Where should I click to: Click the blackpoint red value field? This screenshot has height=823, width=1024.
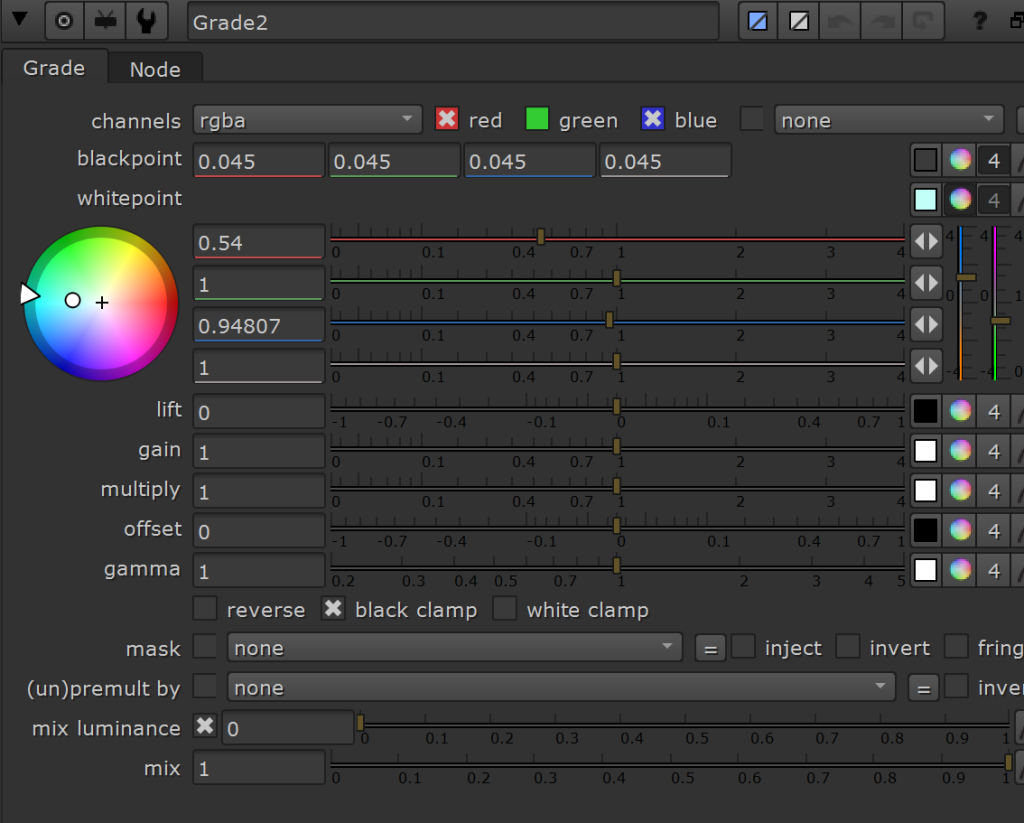pyautogui.click(x=259, y=161)
